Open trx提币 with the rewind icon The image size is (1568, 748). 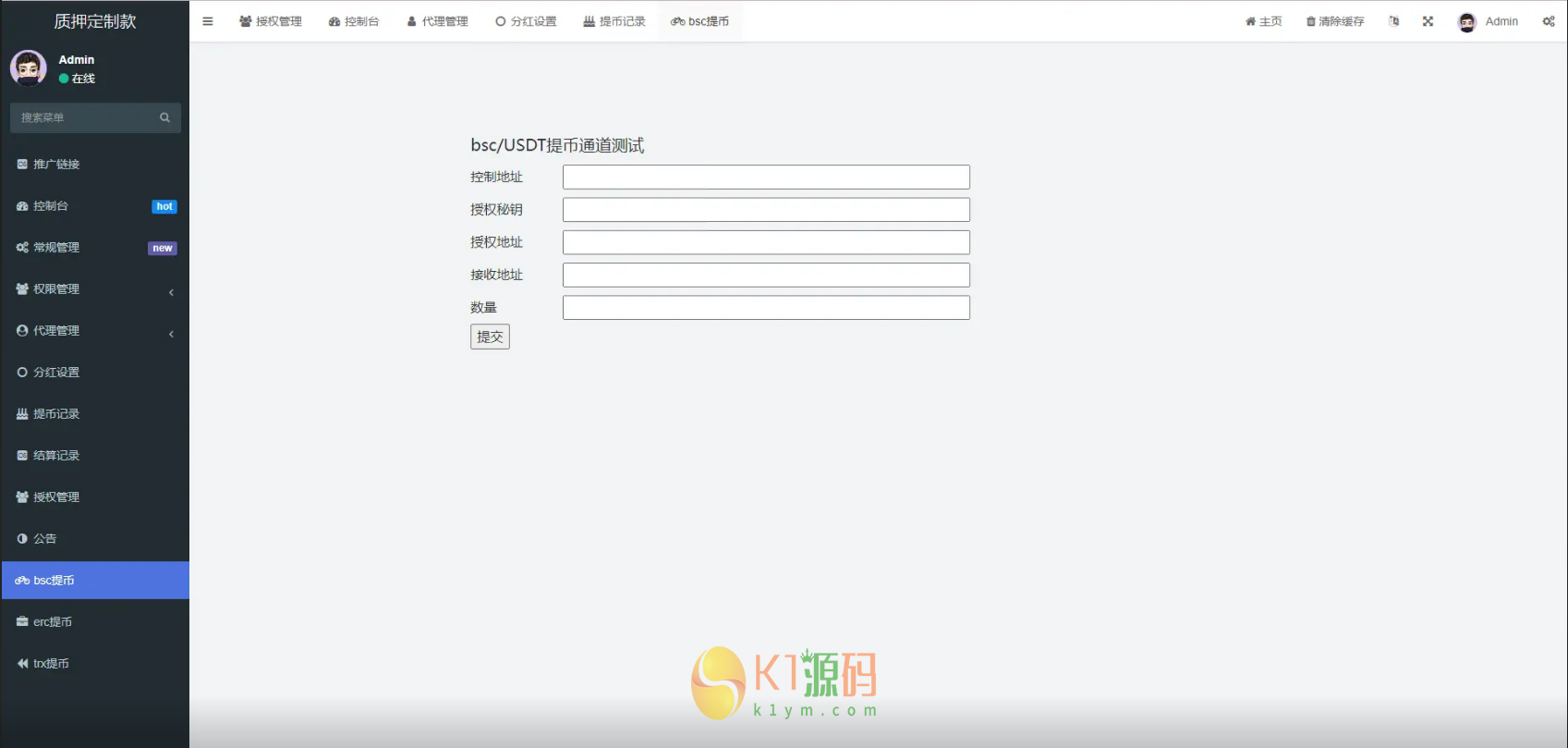[x=95, y=664]
